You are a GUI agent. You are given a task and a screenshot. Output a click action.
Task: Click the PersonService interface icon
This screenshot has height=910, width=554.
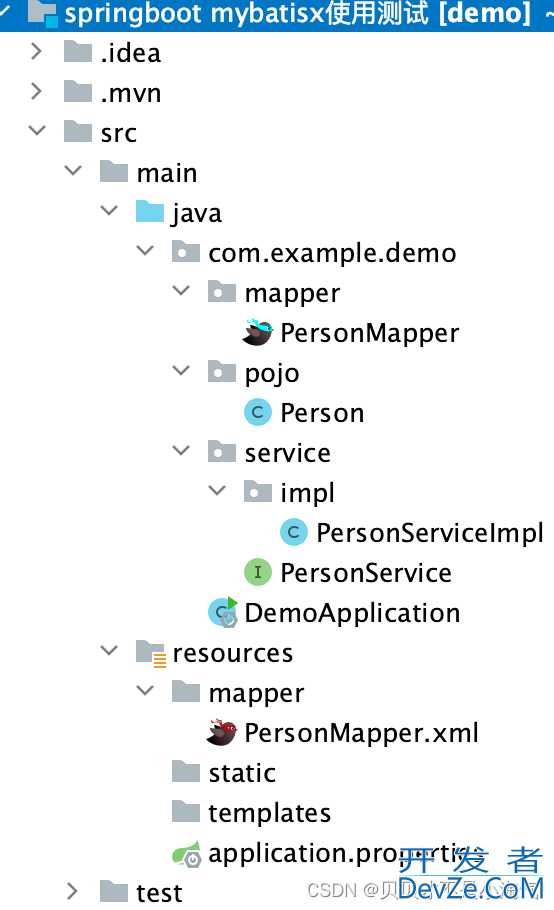258,572
